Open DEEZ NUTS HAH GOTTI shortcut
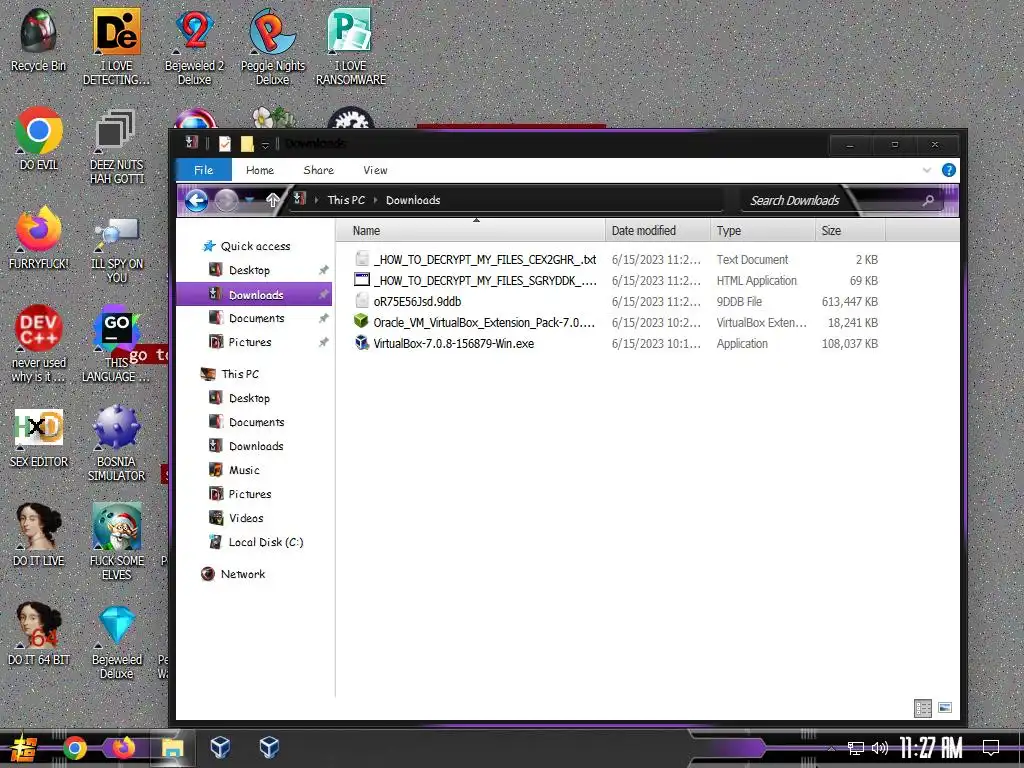 point(116,146)
